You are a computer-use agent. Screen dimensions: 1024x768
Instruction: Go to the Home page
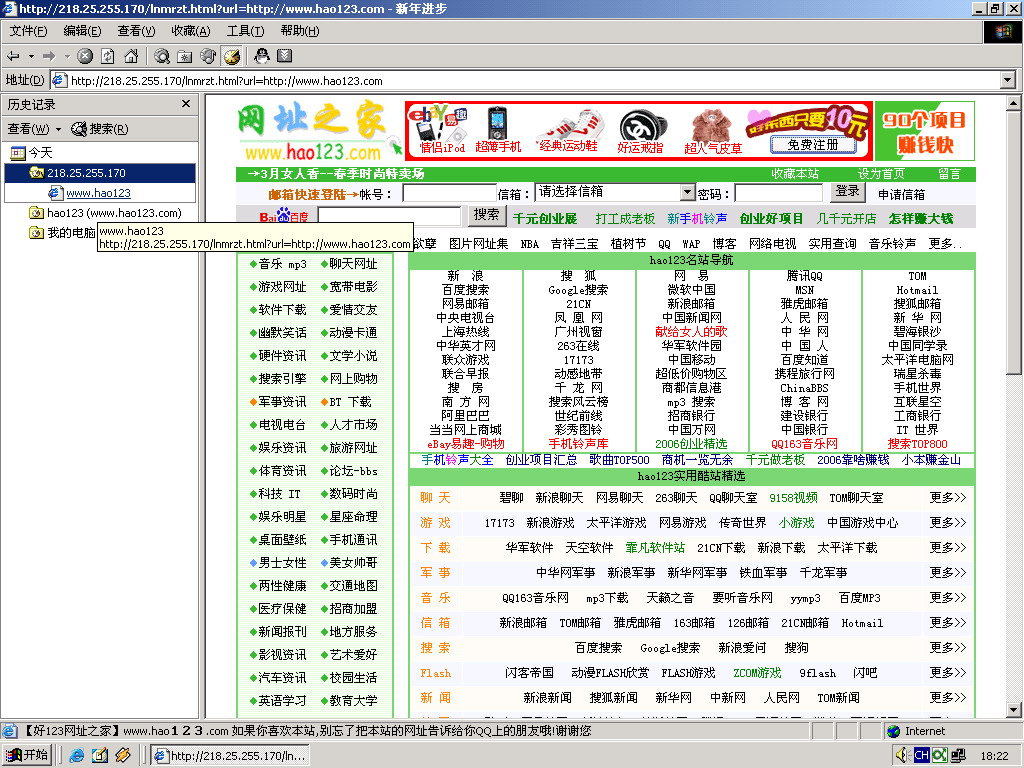(x=131, y=56)
